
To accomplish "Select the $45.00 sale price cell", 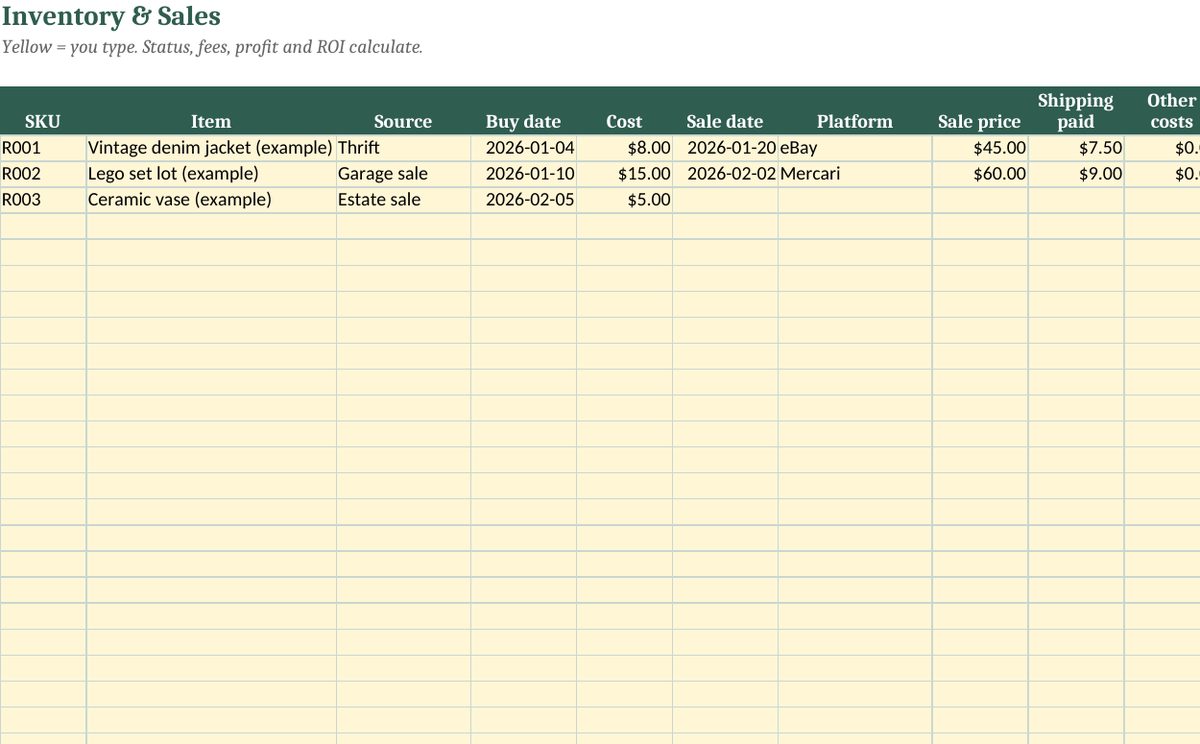I will click(x=980, y=148).
